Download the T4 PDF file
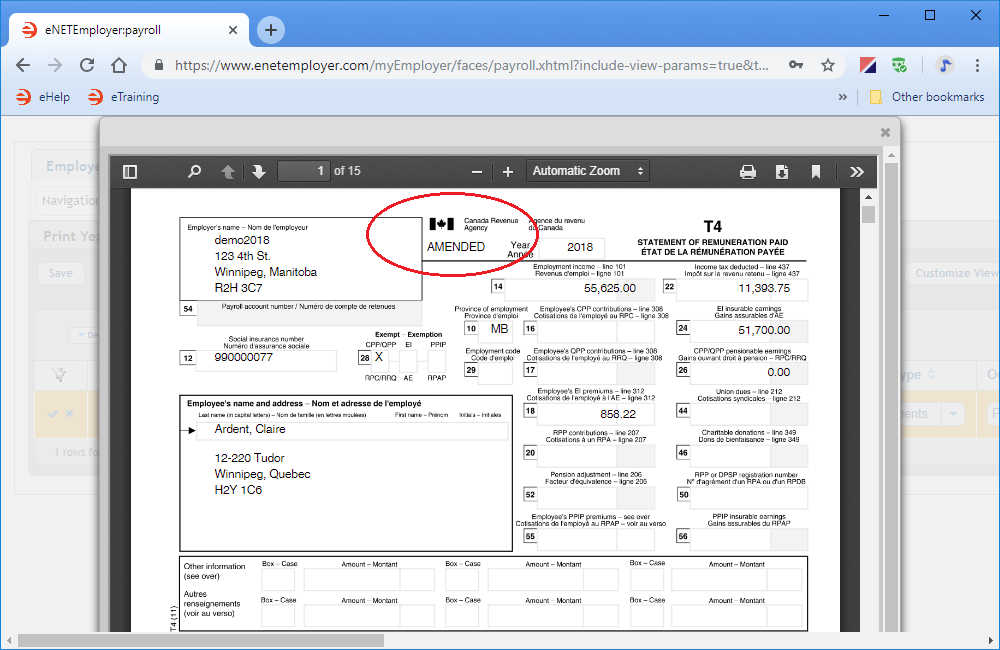Viewport: 1000px width, 650px height. [x=782, y=171]
